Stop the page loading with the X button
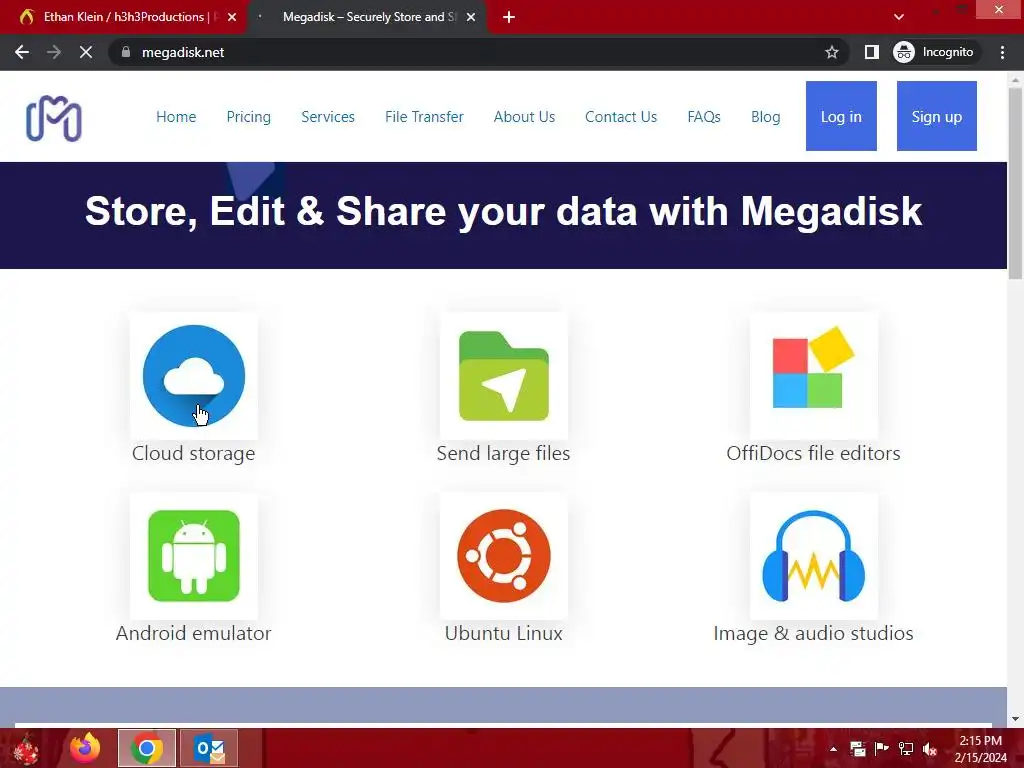This screenshot has width=1024, height=768. point(86,52)
